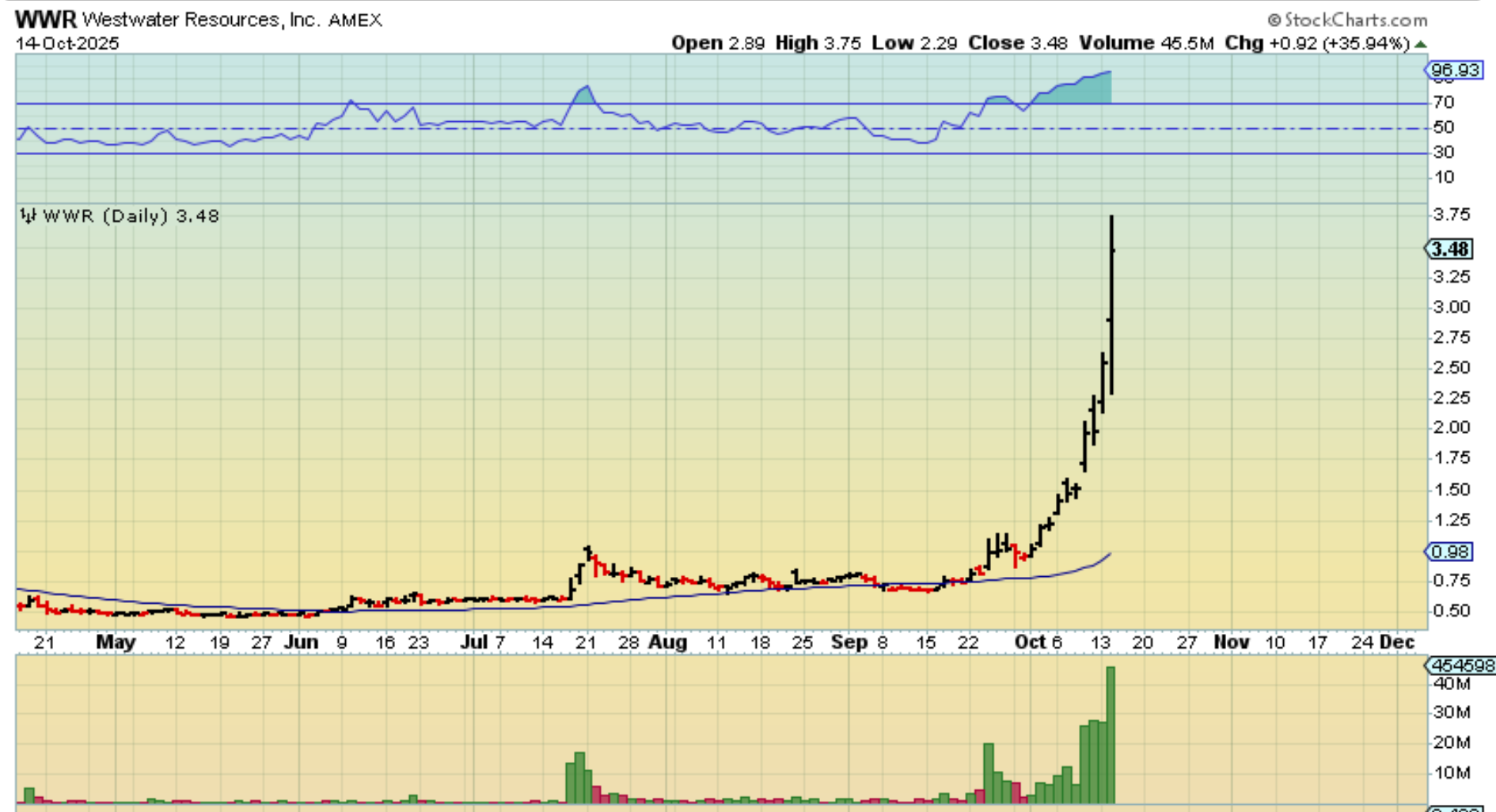The height and width of the screenshot is (812, 1496).
Task: Click the WWR ticker symbol in the header
Action: pos(46,19)
